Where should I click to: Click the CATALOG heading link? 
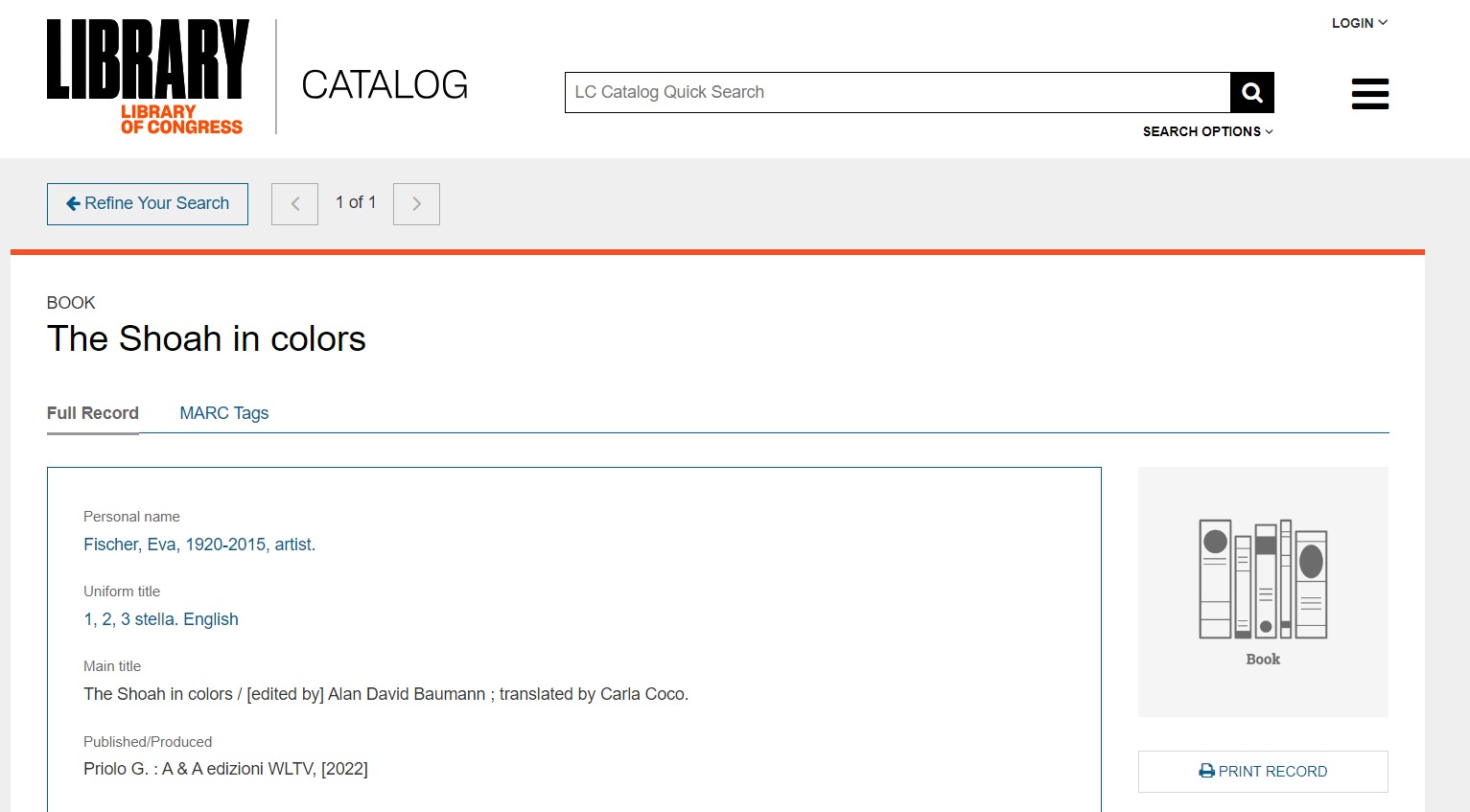[x=385, y=85]
